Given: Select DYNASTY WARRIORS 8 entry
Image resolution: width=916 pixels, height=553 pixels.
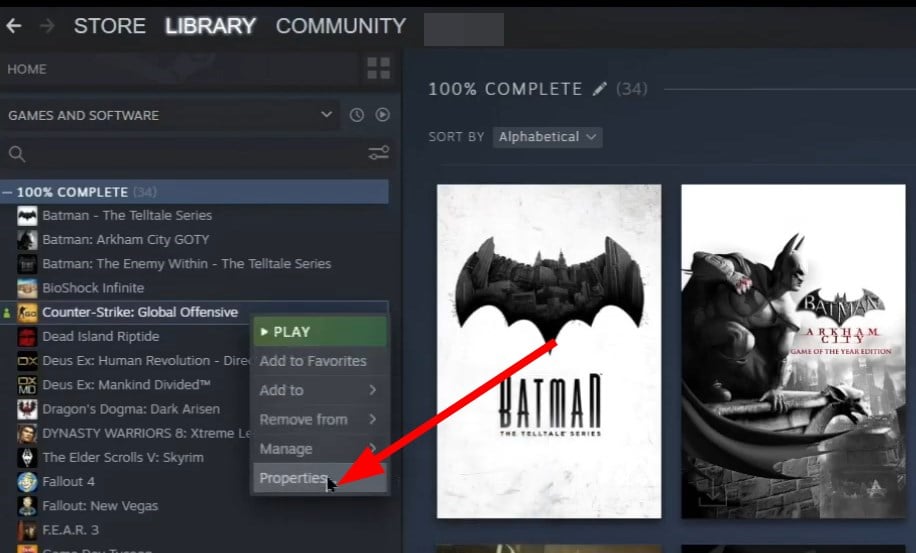Looking at the screenshot, I should [146, 433].
